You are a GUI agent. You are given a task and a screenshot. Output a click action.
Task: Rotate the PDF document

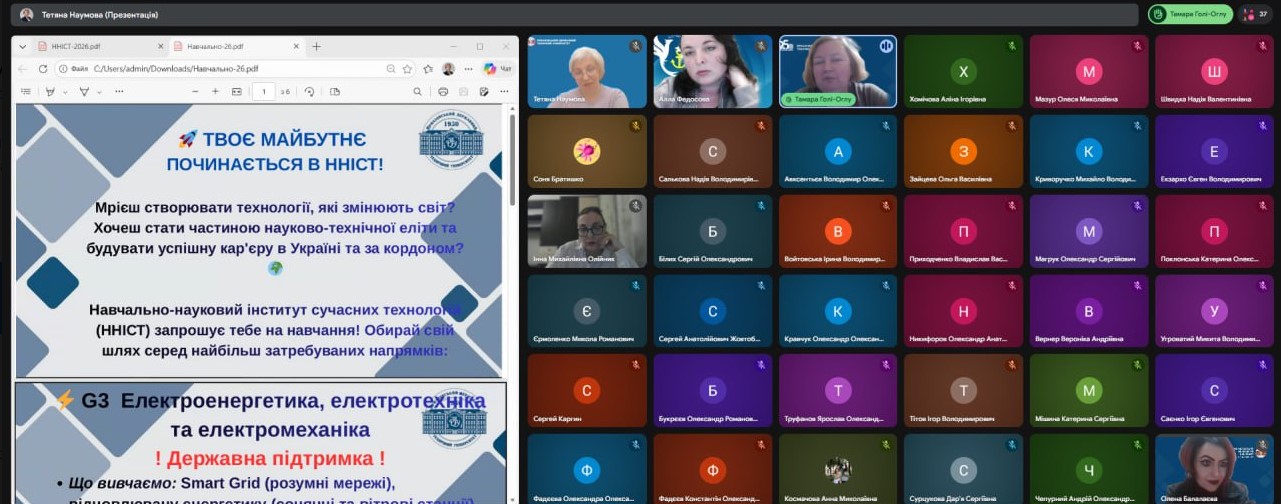309,92
